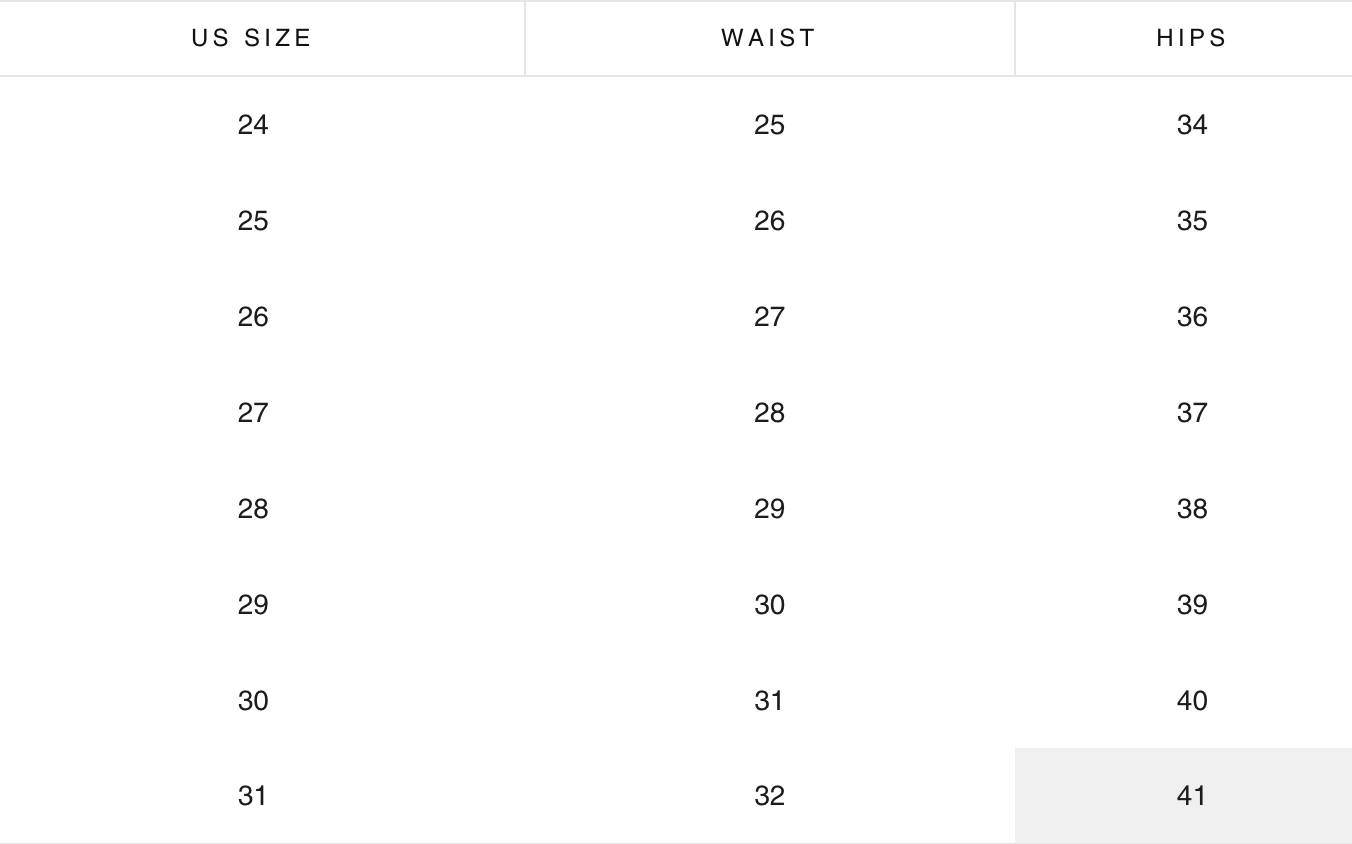Screen dimensions: 1352x844
Task: Select hips measurement 34
Action: (x=1191, y=125)
